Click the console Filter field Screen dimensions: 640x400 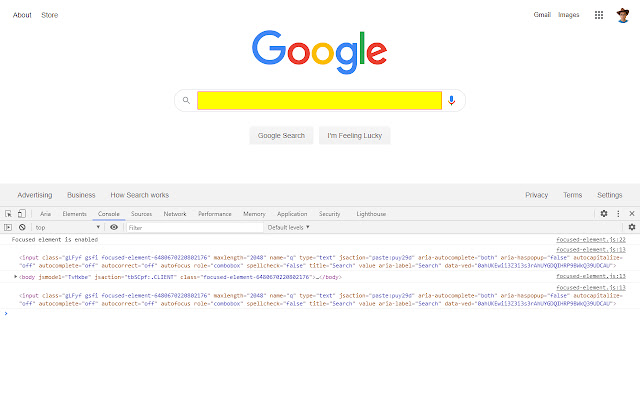coord(194,227)
